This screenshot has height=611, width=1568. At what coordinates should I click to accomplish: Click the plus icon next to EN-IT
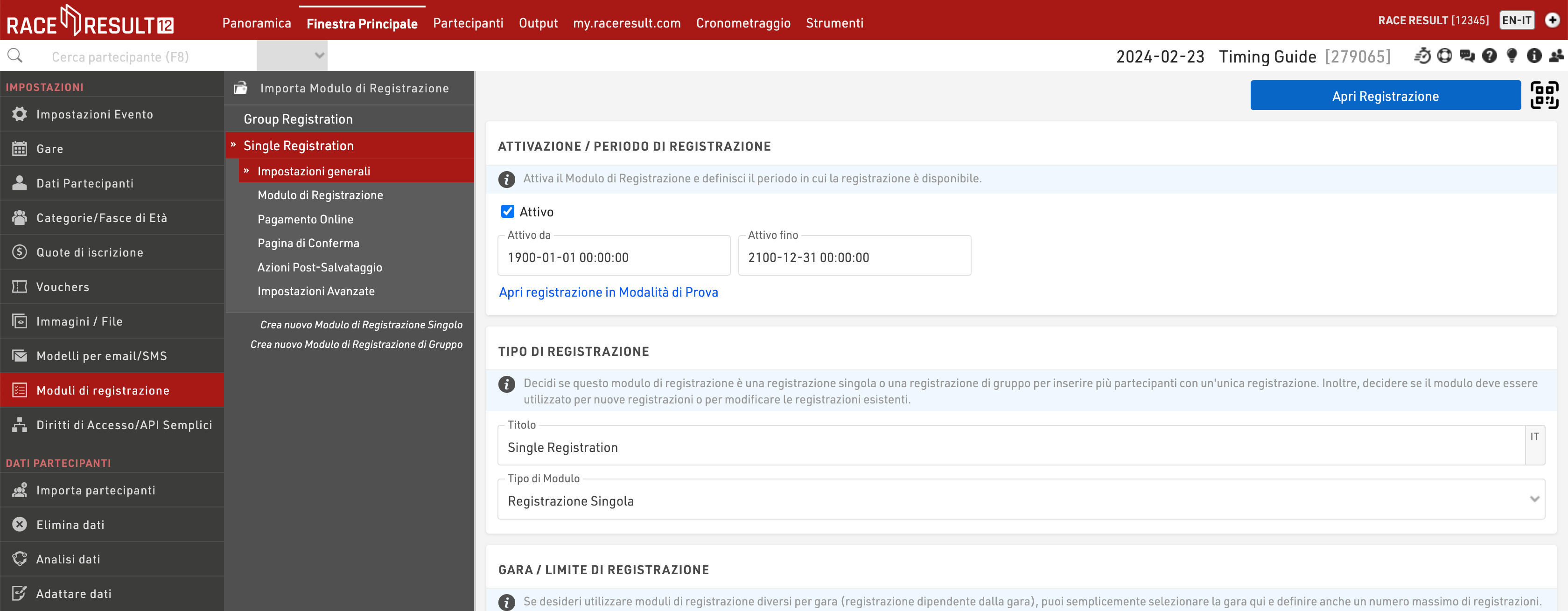pyautogui.click(x=1553, y=20)
